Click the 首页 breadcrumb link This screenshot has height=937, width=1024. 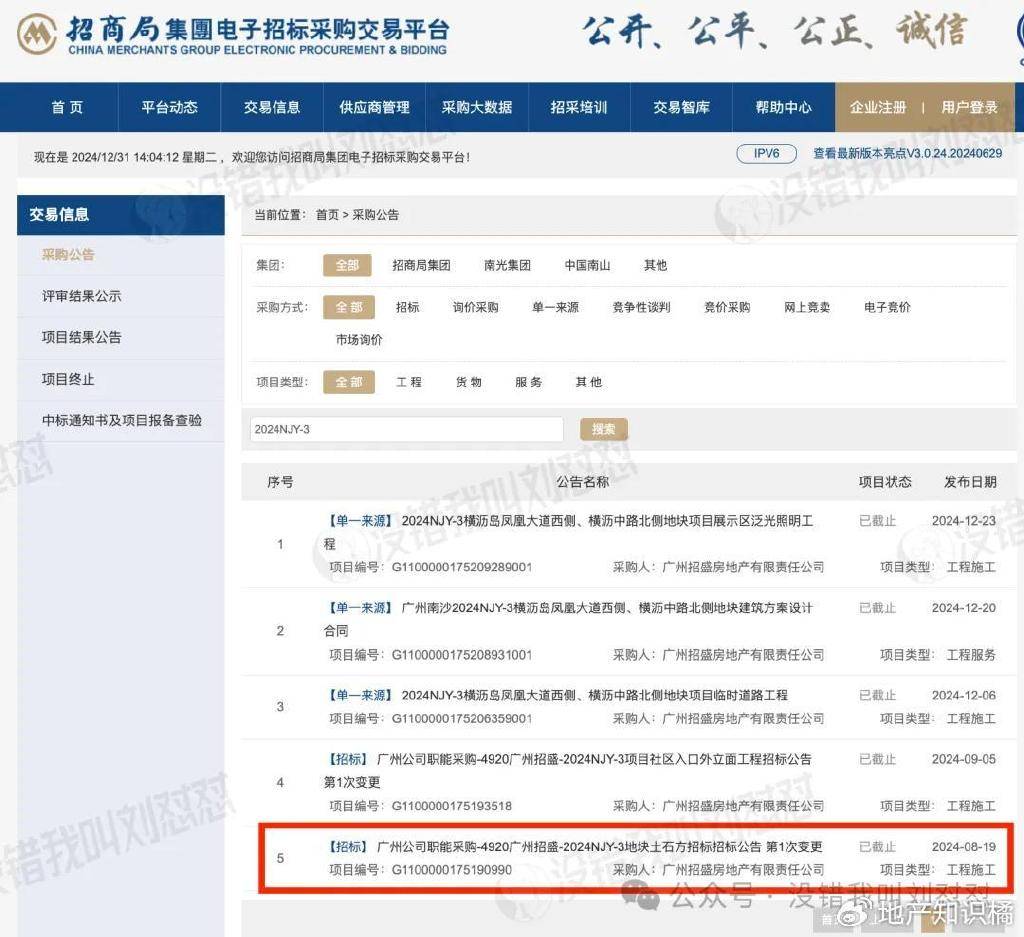pyautogui.click(x=327, y=215)
